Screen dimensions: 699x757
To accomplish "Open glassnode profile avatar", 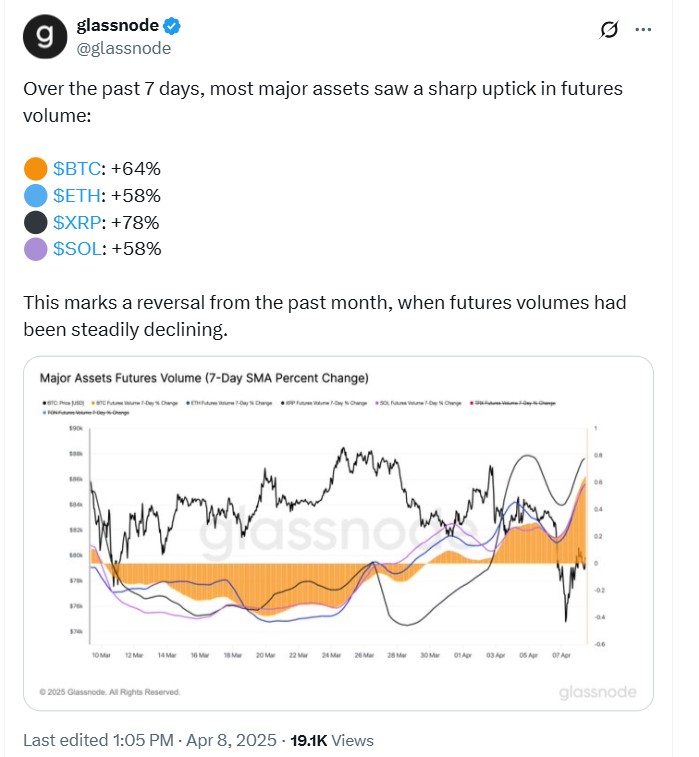I will click(45, 36).
